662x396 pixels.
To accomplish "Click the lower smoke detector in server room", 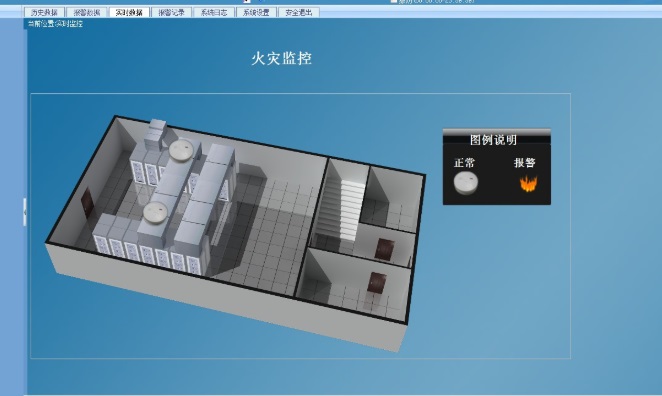I will point(155,212).
